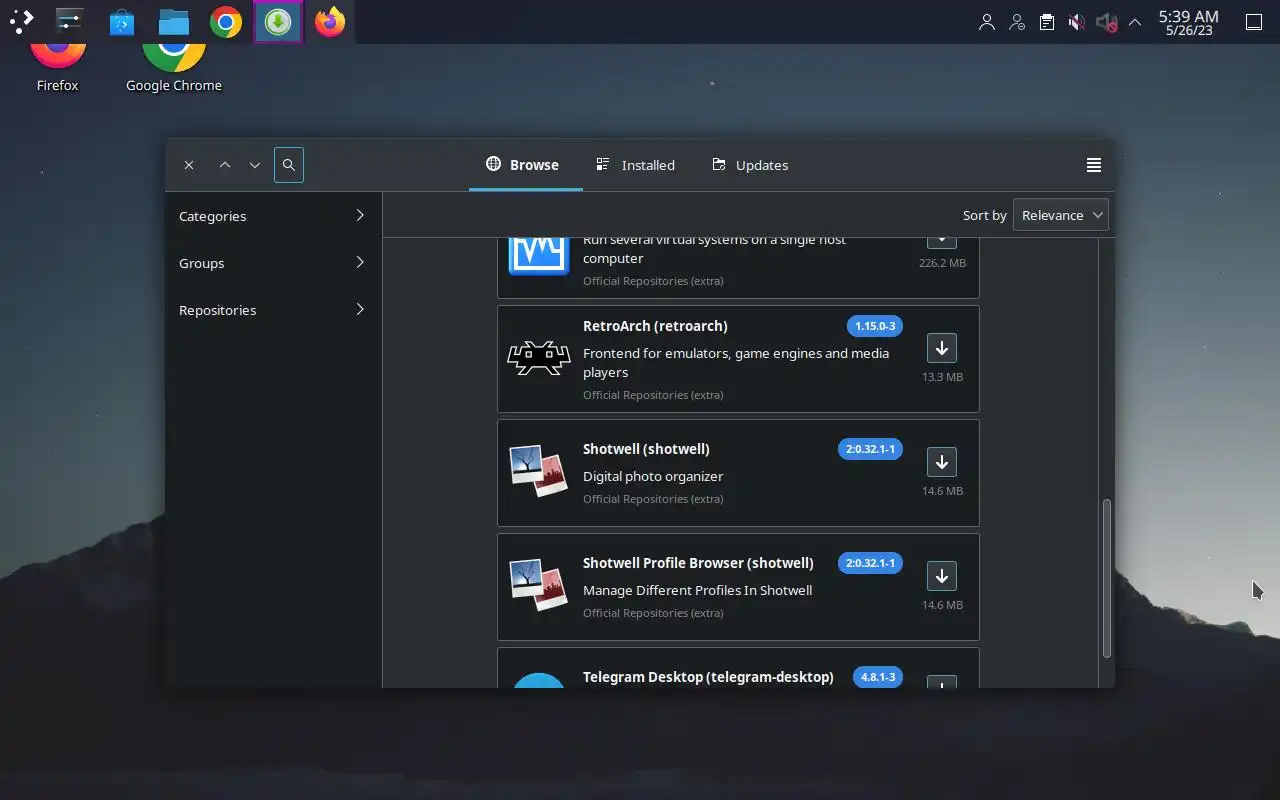The image size is (1280, 800).
Task: Select the green download app in taskbar
Action: (278, 21)
